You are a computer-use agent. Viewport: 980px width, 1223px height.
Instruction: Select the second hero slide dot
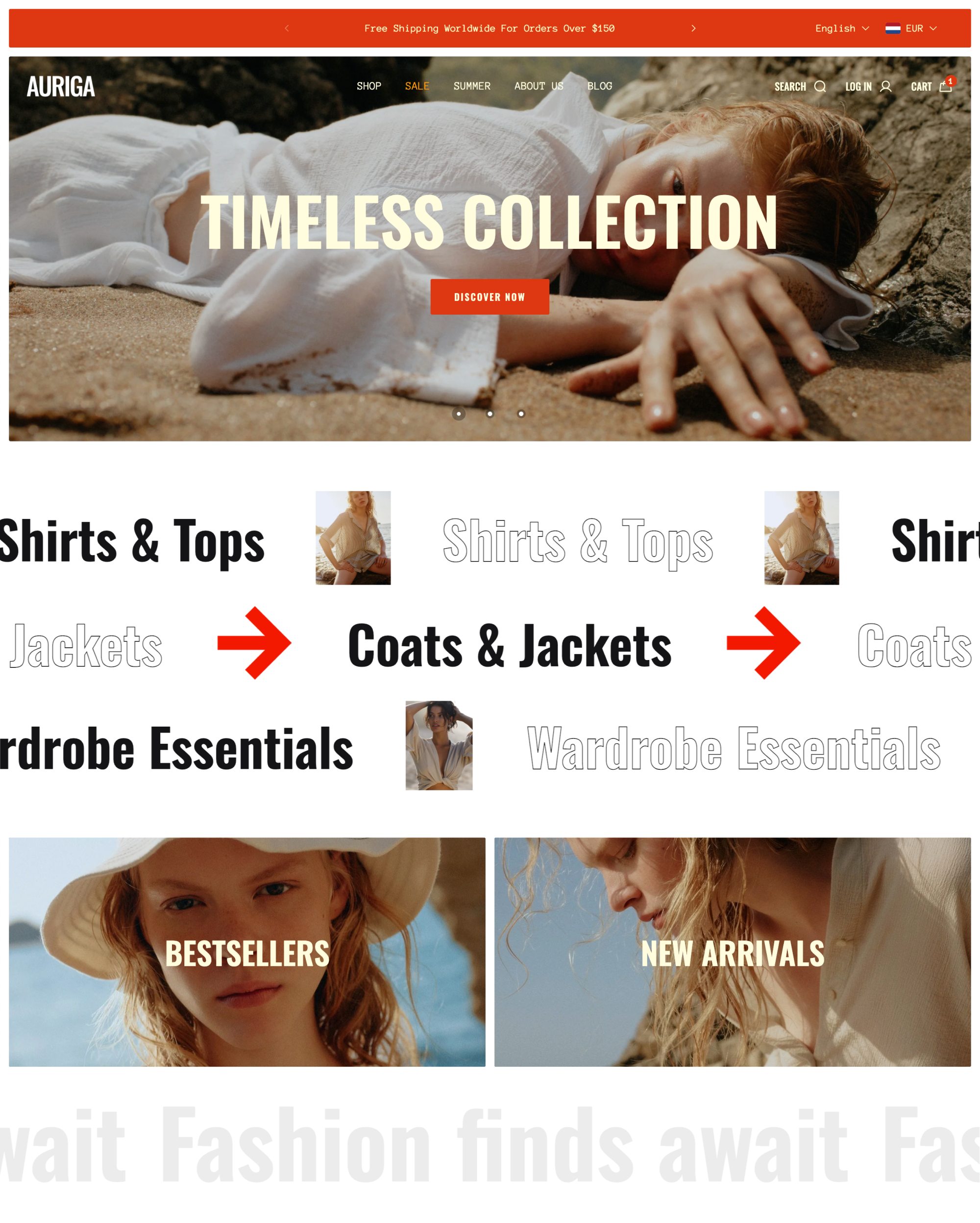pos(490,414)
